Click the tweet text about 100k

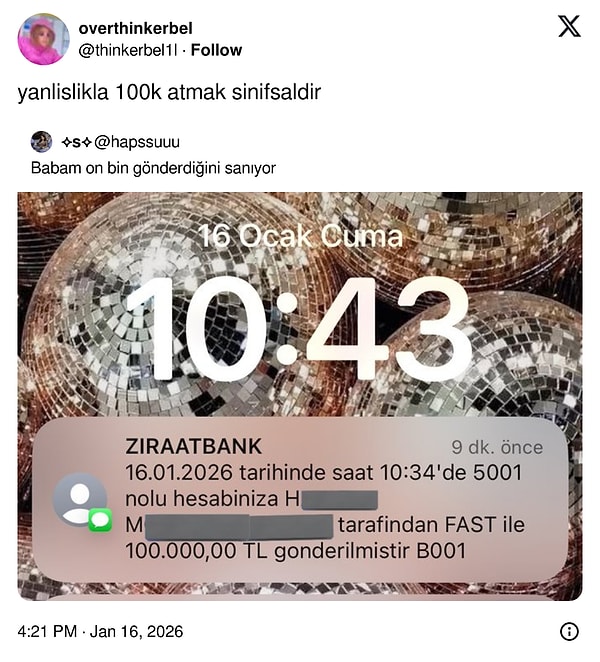click(169, 92)
